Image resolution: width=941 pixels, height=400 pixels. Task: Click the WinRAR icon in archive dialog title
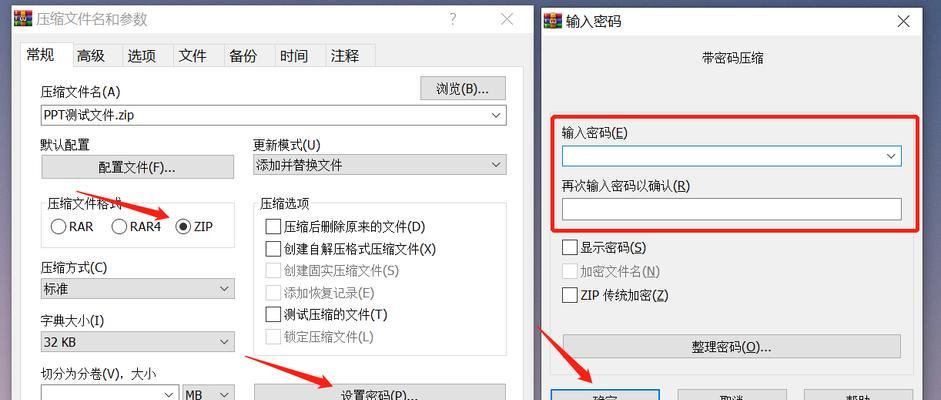coord(23,19)
